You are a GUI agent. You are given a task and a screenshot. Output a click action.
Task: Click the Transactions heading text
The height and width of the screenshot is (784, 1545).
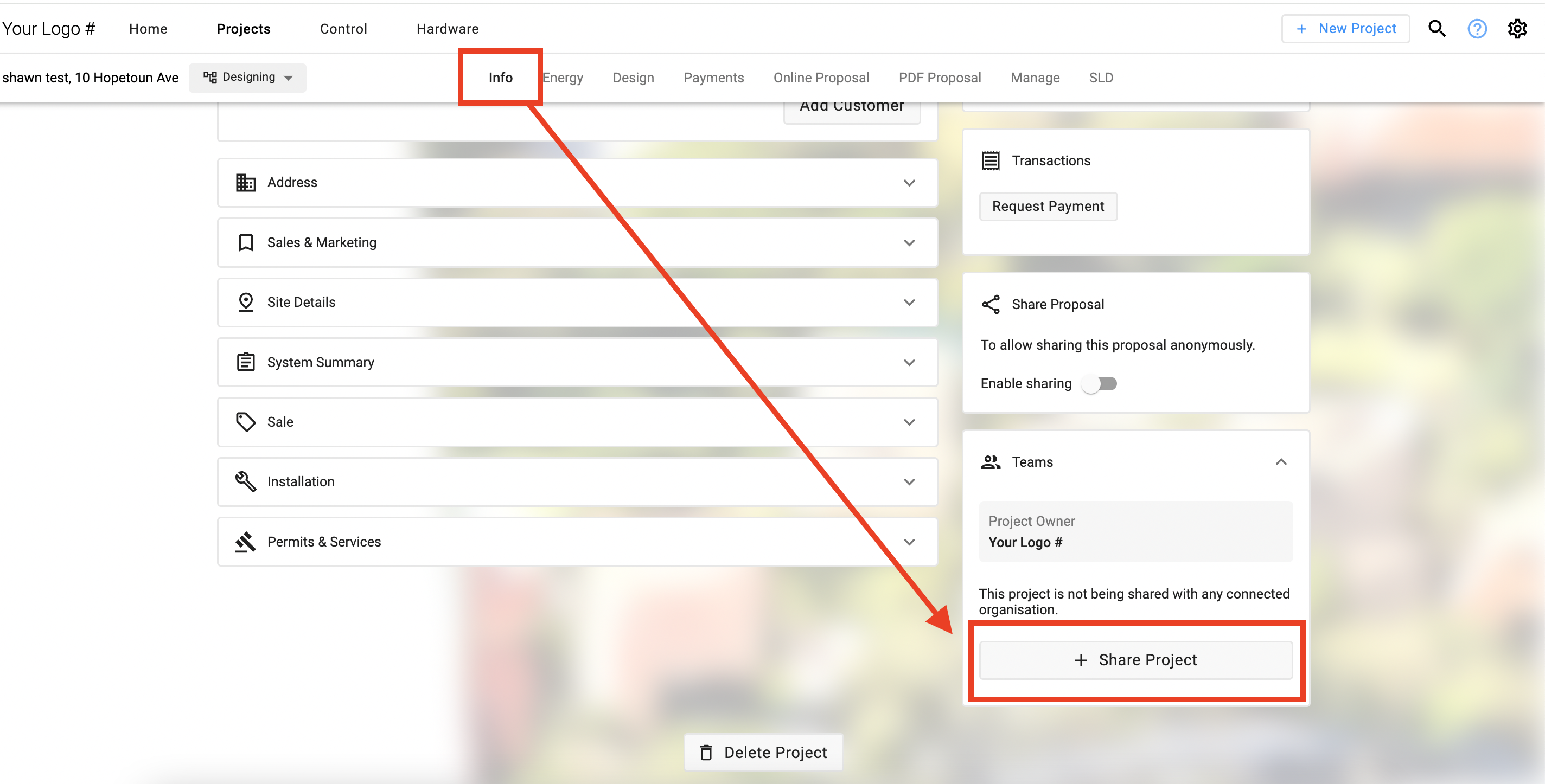pos(1051,160)
